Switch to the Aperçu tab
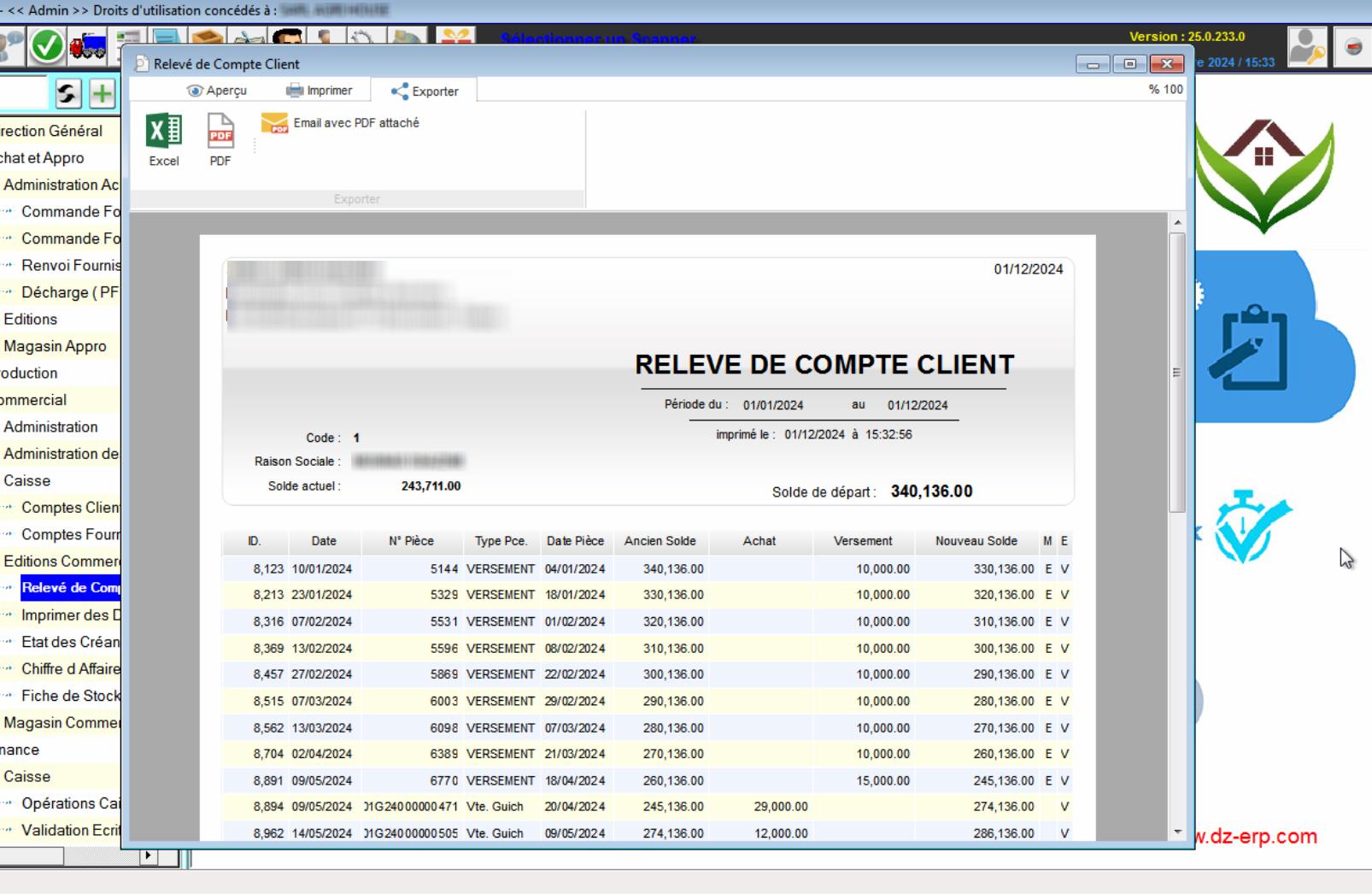1372x894 pixels. (217, 91)
